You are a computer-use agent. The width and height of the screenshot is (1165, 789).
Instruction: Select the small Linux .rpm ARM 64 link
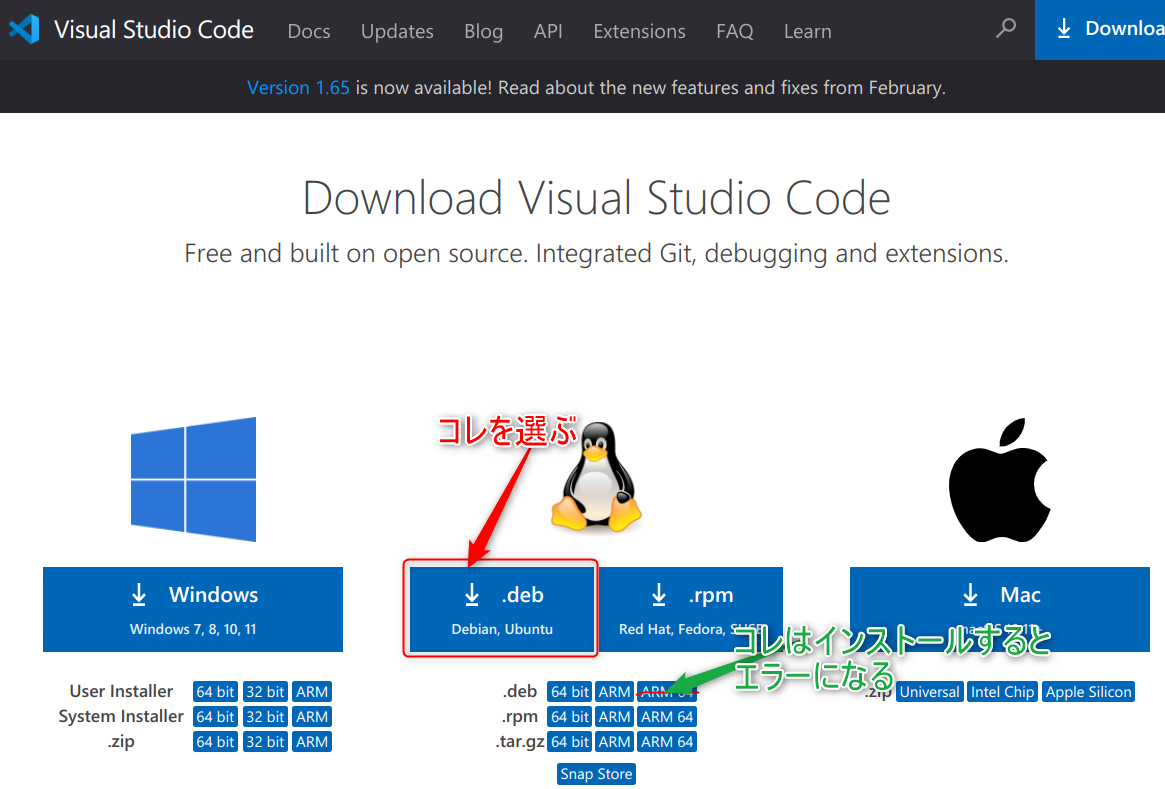(x=667, y=717)
